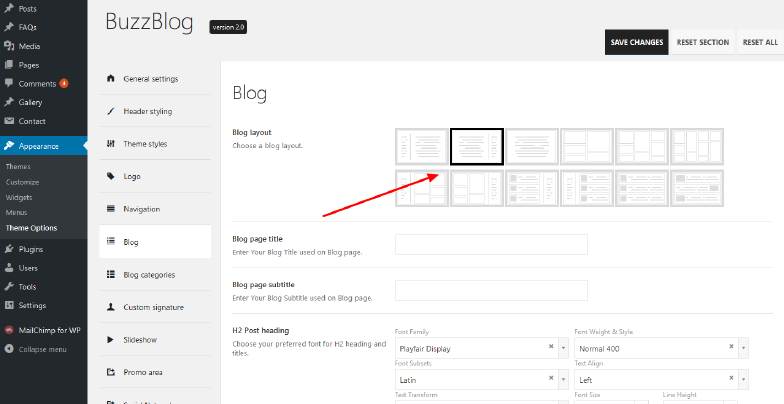
Task: Click the Media library icon
Action: click(x=9, y=46)
